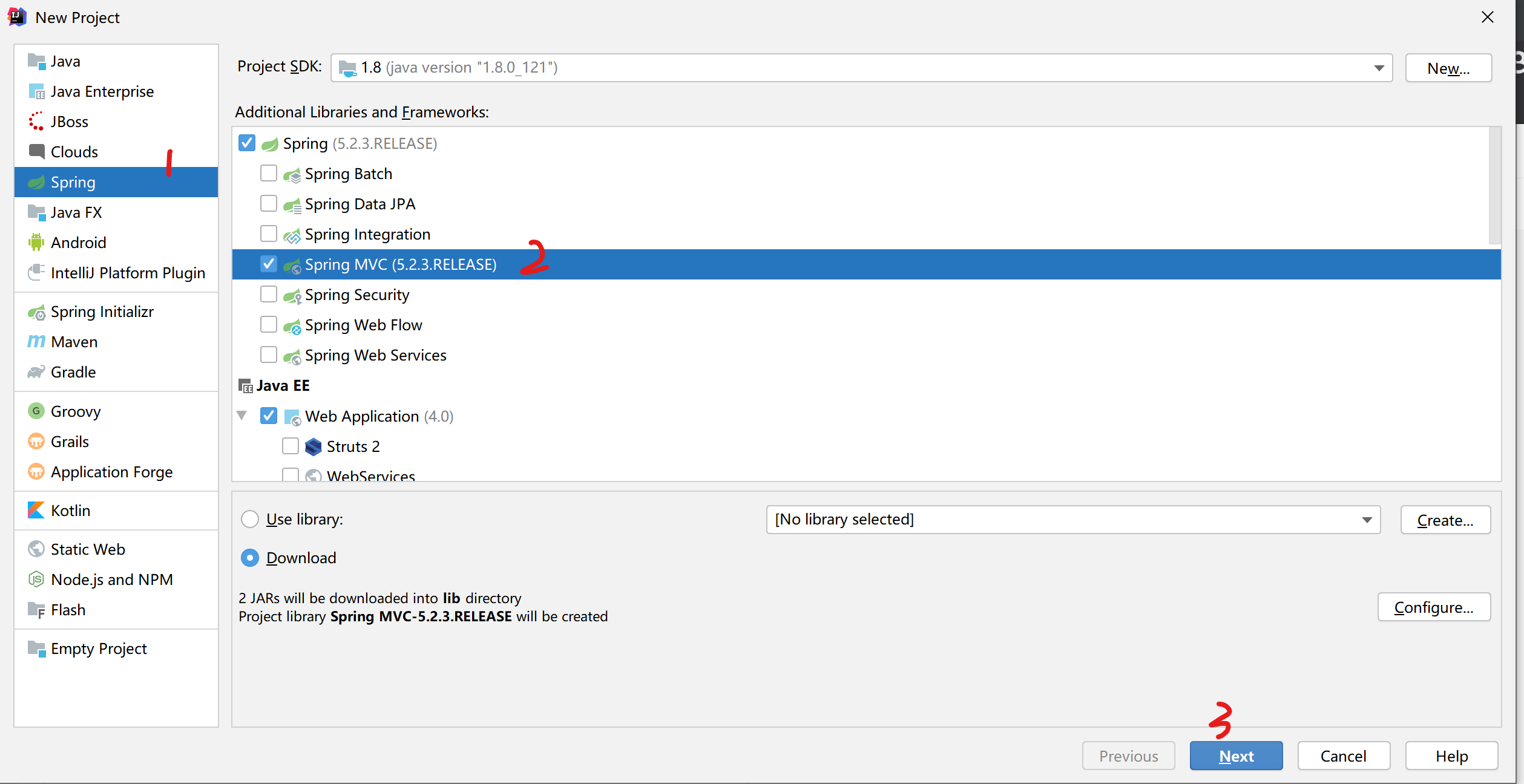Check the Spring Integration checkbox
This screenshot has width=1524, height=784.
pos(269,234)
